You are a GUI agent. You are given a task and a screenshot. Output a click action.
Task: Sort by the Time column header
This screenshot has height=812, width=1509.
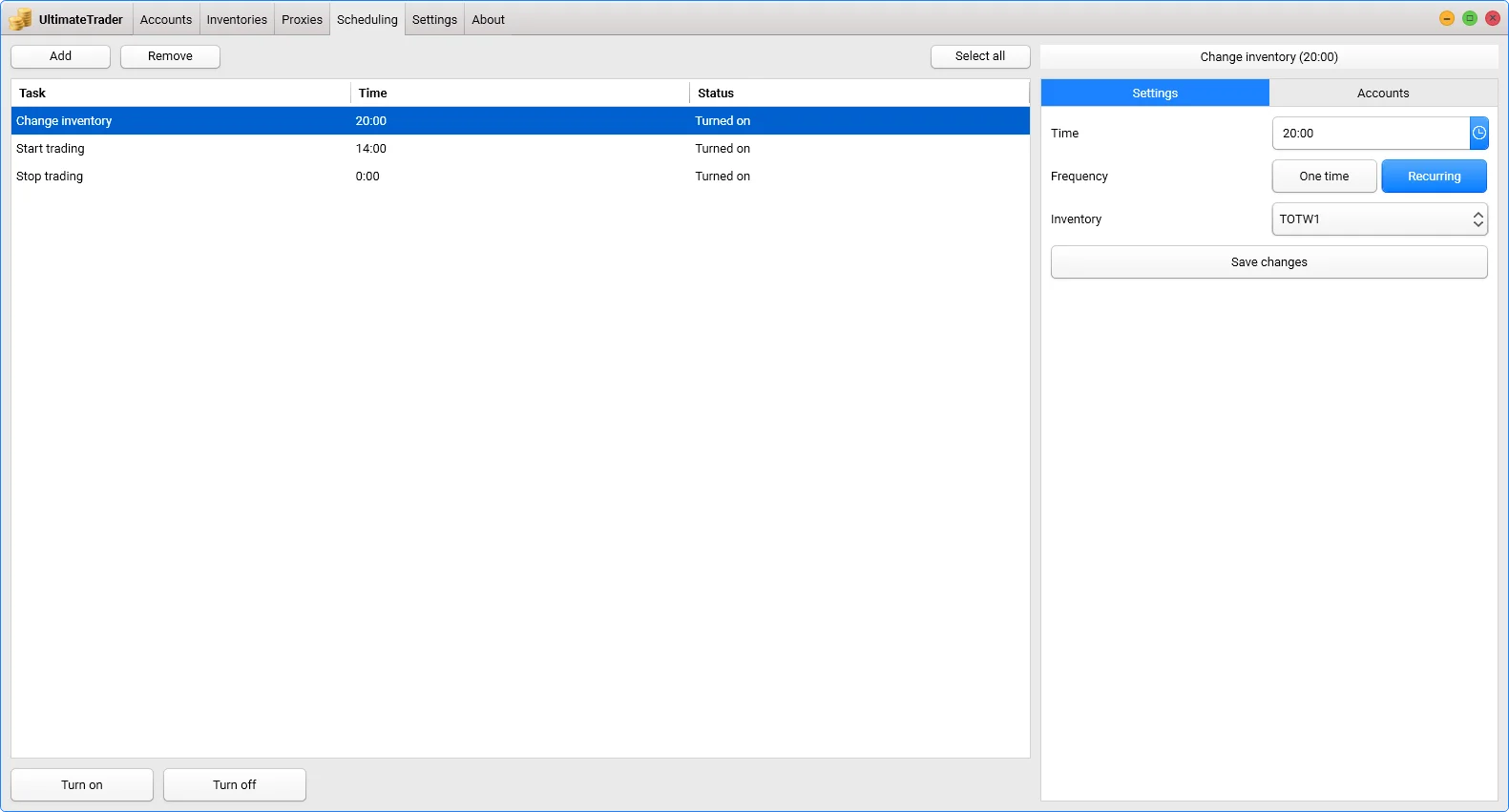click(x=520, y=93)
